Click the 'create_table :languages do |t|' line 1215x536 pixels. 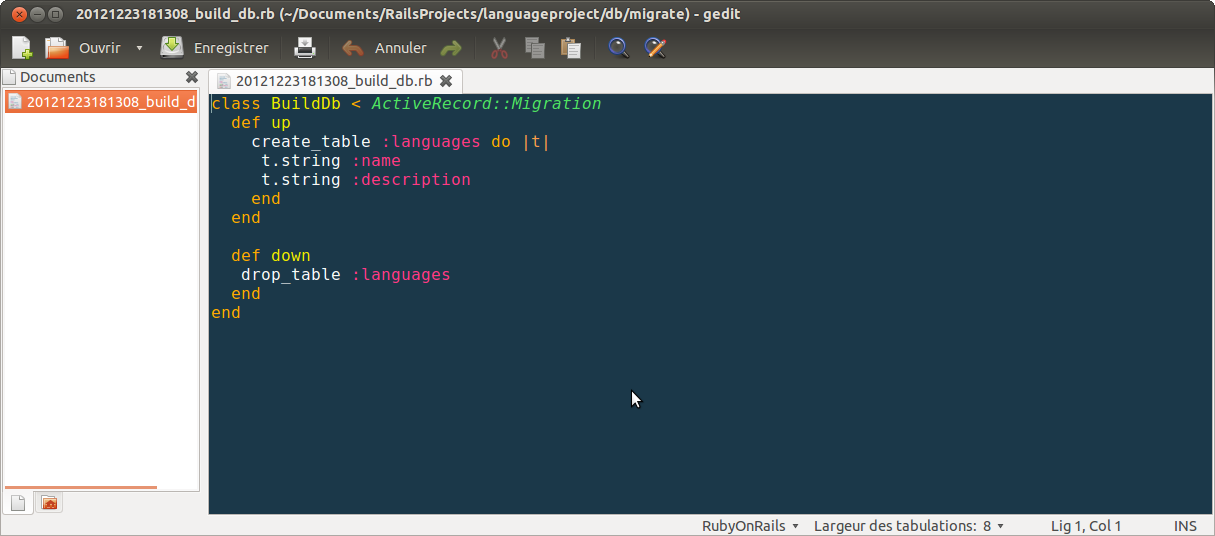click(x=401, y=142)
